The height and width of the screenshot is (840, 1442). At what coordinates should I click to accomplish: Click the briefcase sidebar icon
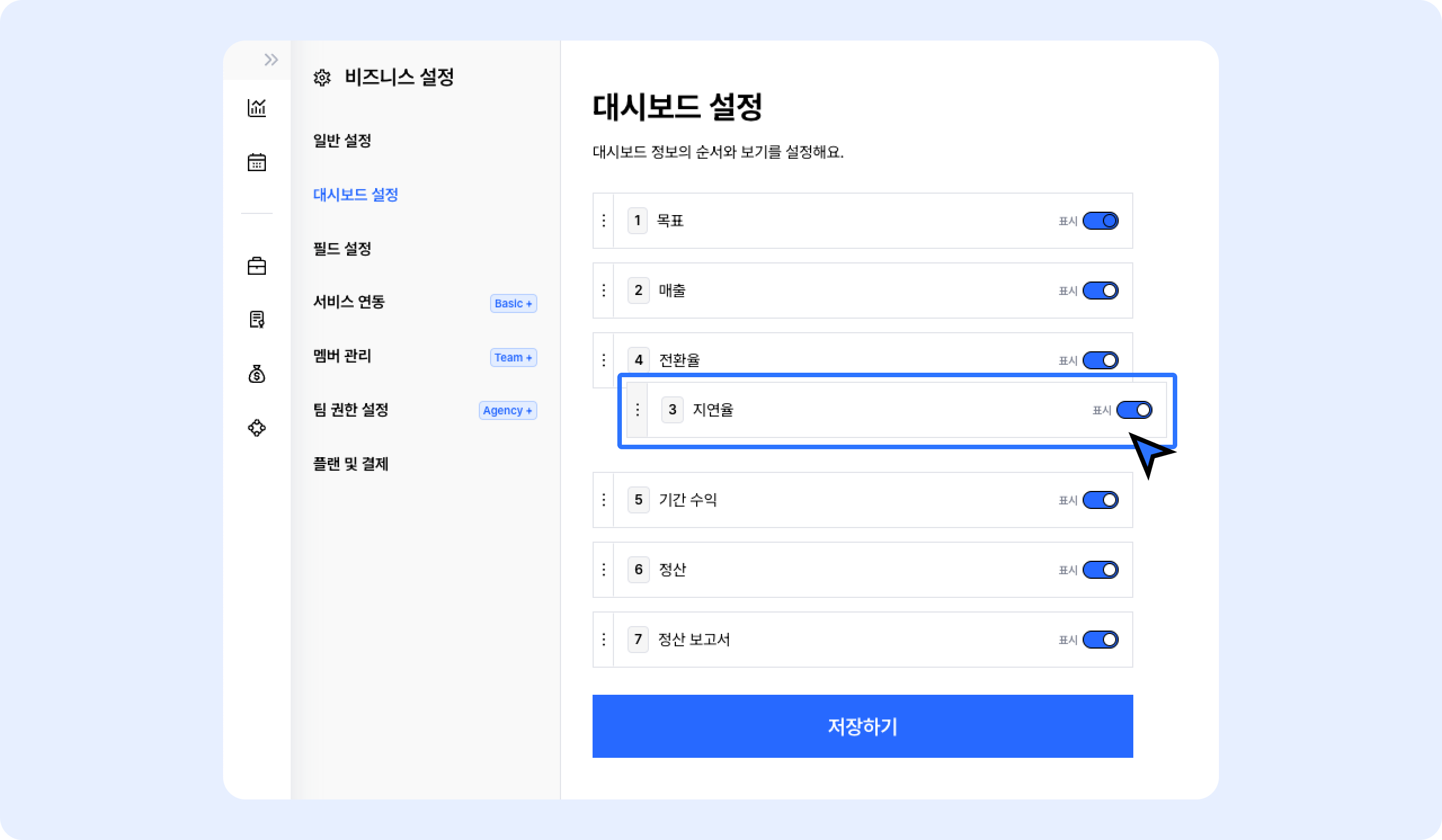pos(257,266)
